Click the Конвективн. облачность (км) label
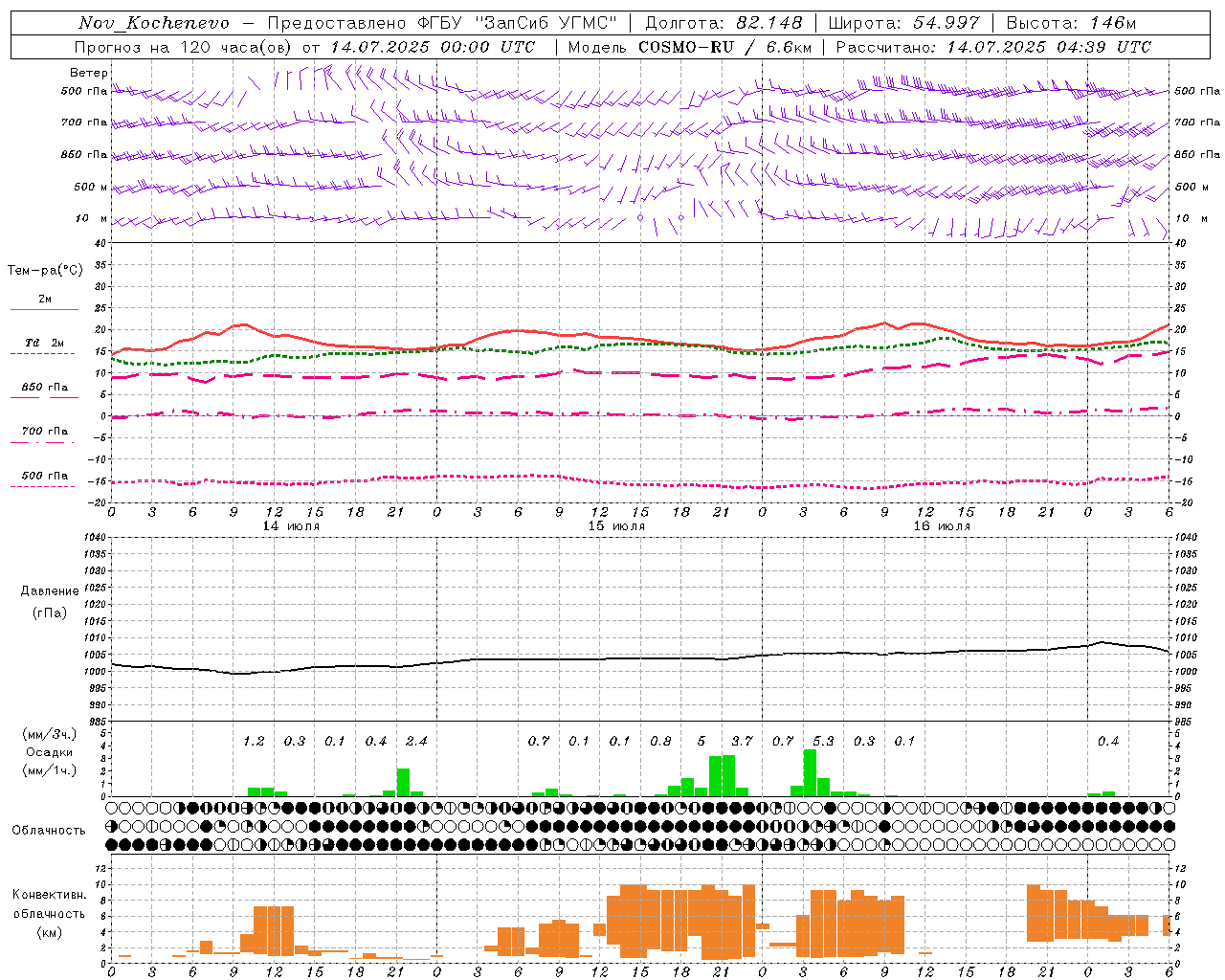1225x980 pixels. click(50, 913)
